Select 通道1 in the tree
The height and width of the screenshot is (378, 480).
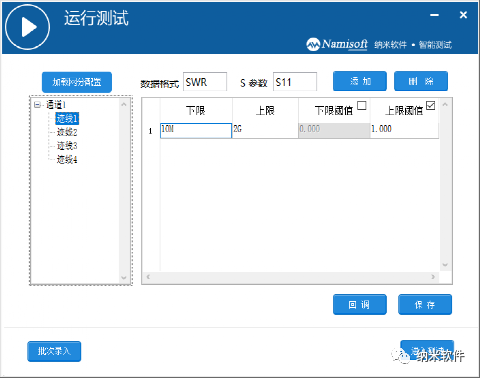(x=56, y=105)
